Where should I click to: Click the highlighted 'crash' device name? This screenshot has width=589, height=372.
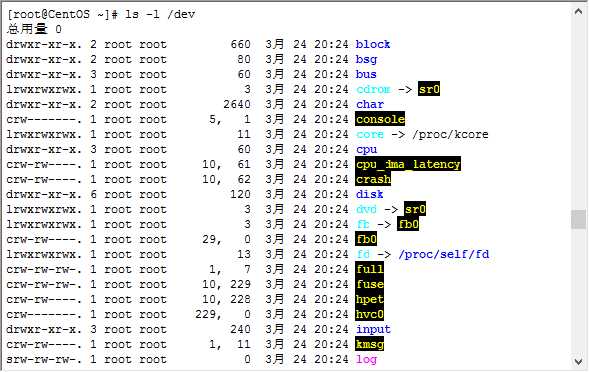(x=373, y=179)
